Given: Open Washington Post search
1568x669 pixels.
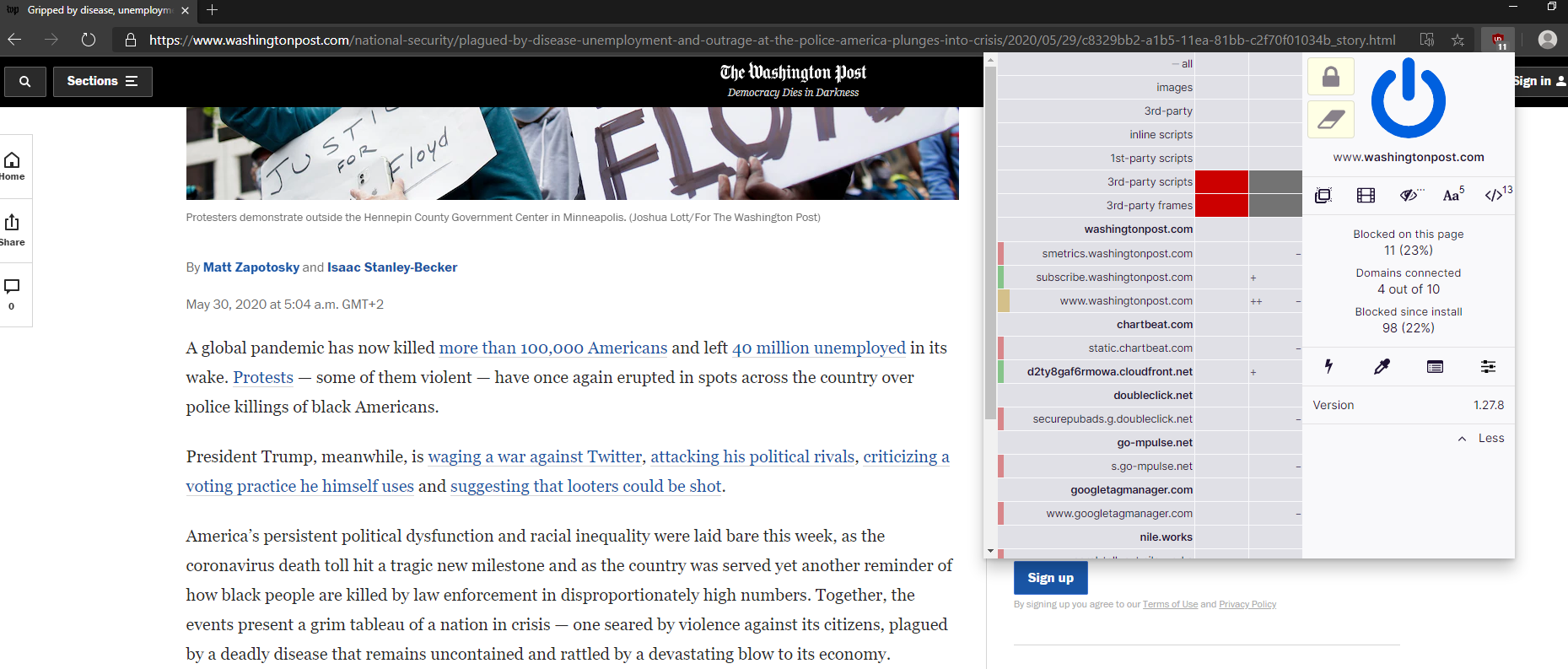Looking at the screenshot, I should (25, 81).
